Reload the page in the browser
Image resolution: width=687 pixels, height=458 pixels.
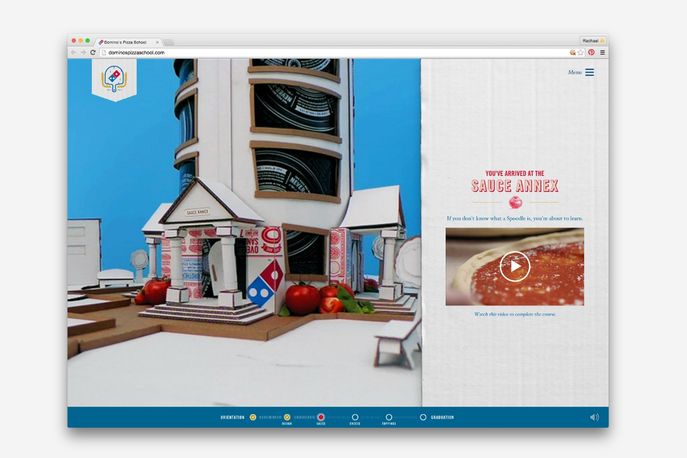point(93,52)
